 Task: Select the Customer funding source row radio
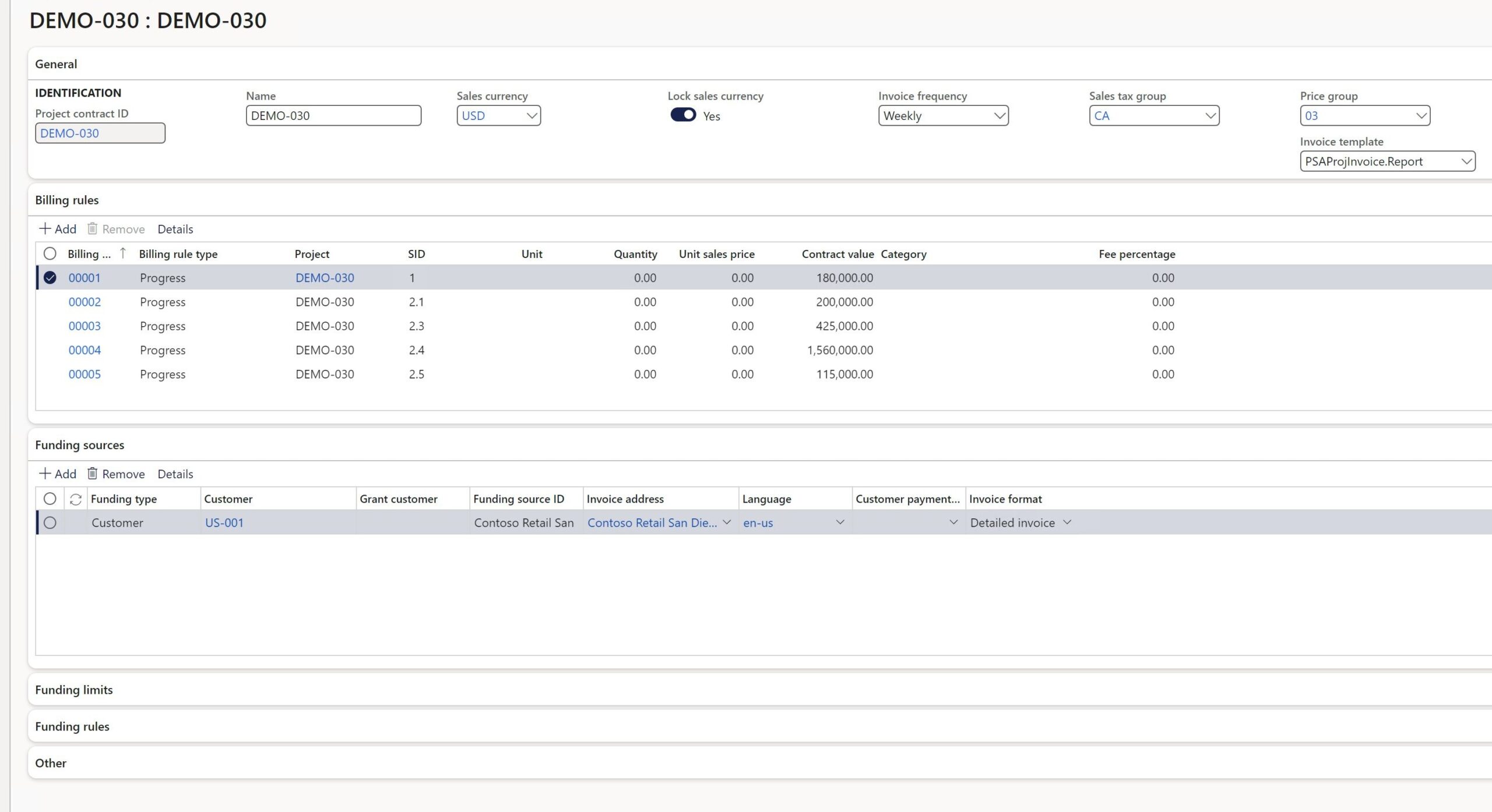[x=50, y=523]
